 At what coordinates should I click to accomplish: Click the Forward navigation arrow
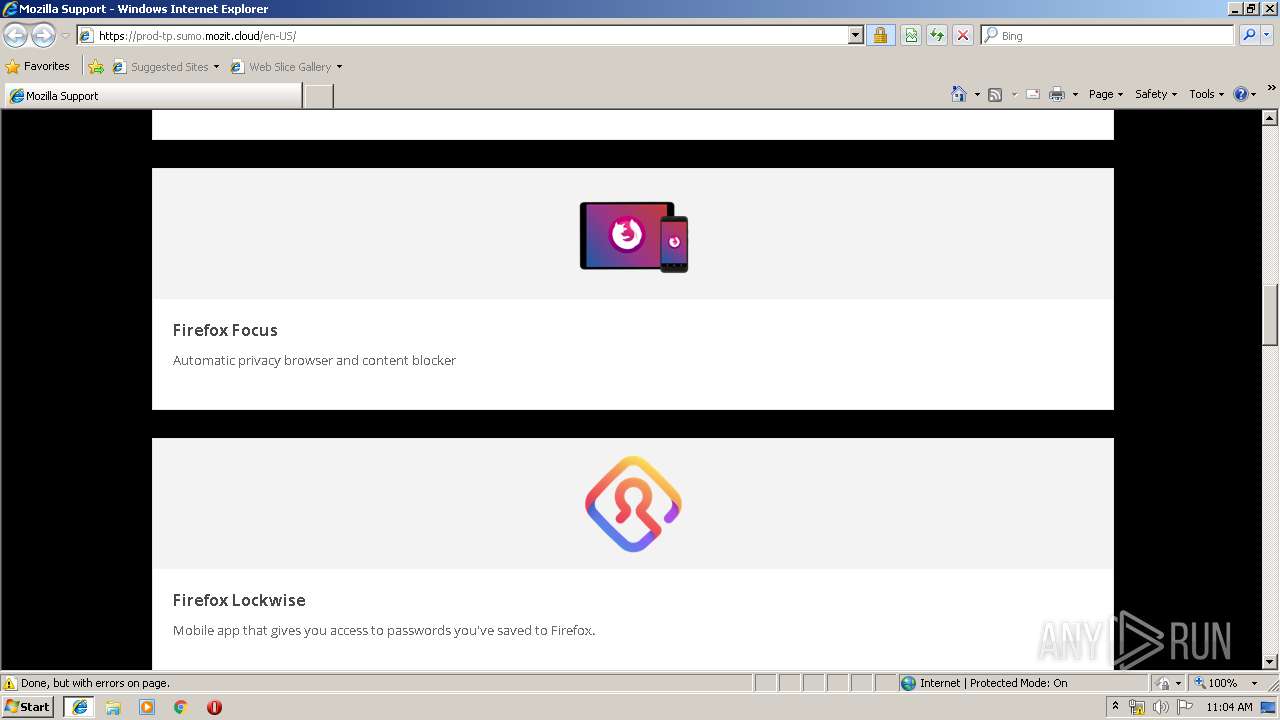43,36
